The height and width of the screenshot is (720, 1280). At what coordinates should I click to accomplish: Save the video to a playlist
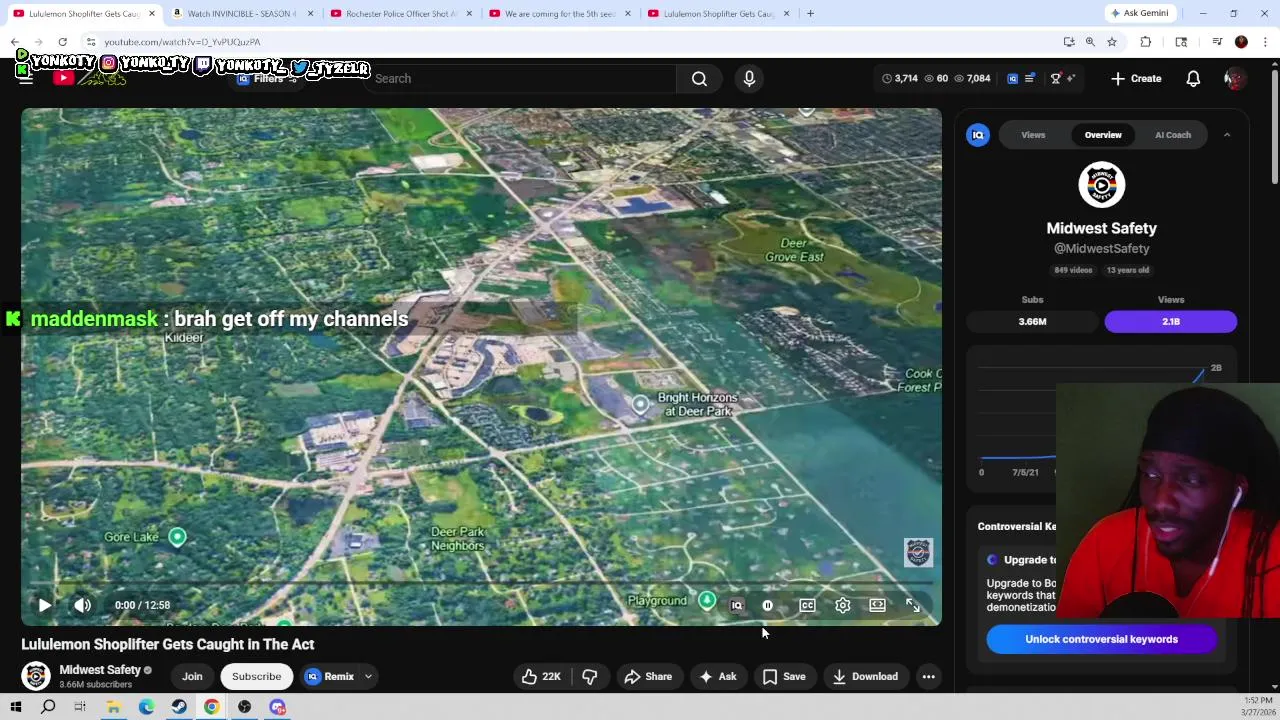784,677
